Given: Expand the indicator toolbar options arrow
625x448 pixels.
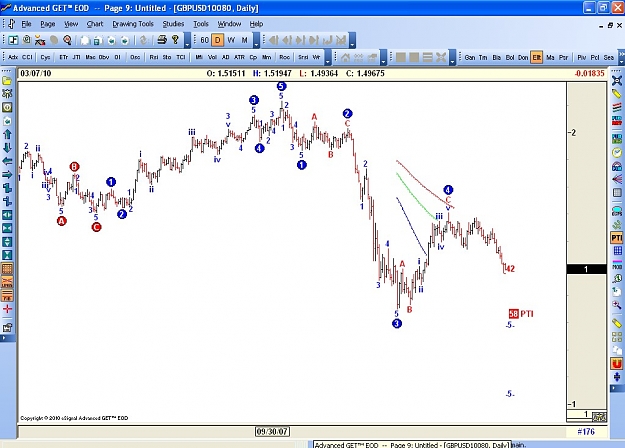Looking at the screenshot, I should (x=328, y=58).
